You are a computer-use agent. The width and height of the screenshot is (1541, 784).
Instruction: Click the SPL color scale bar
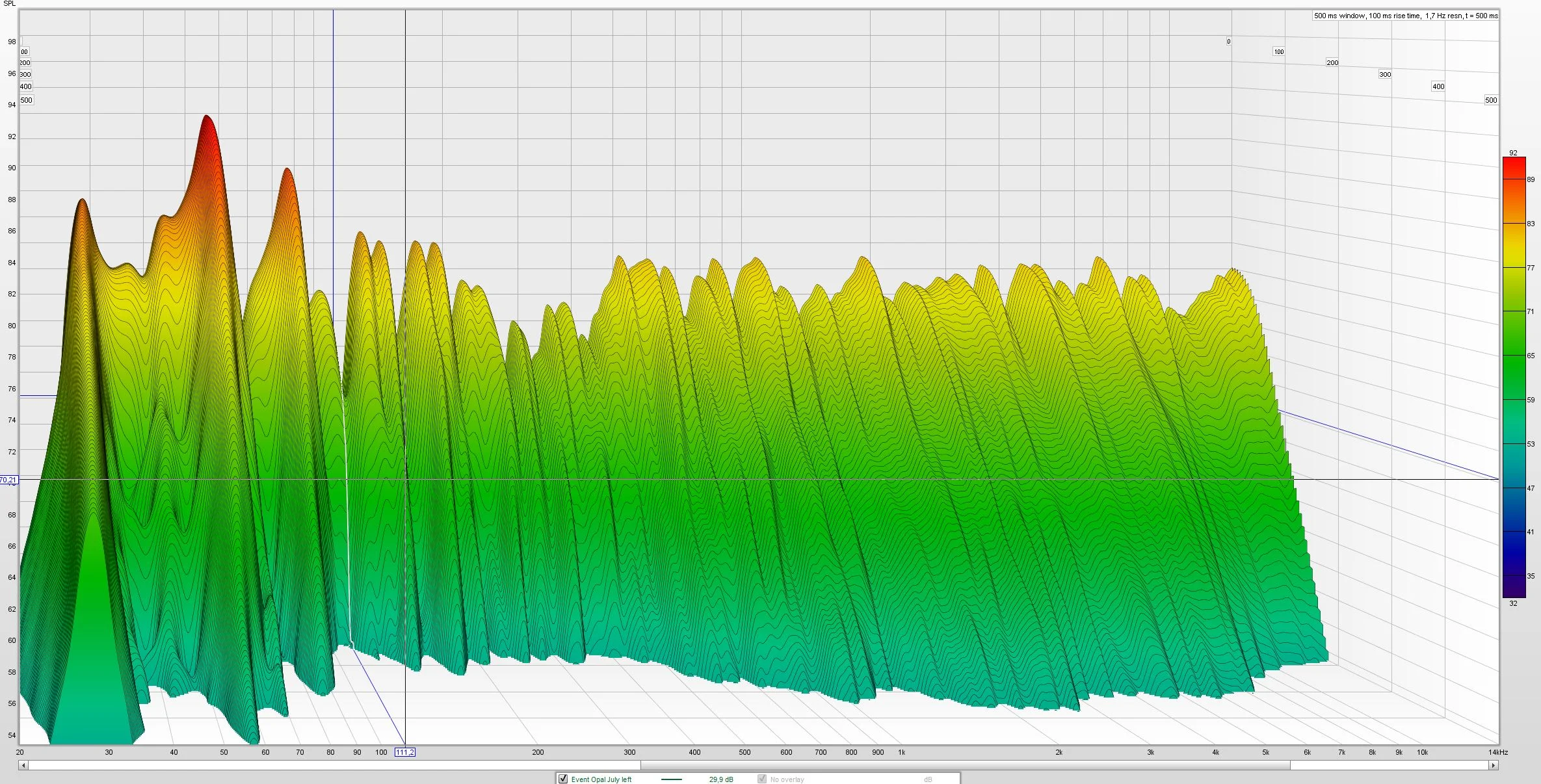point(1514,377)
